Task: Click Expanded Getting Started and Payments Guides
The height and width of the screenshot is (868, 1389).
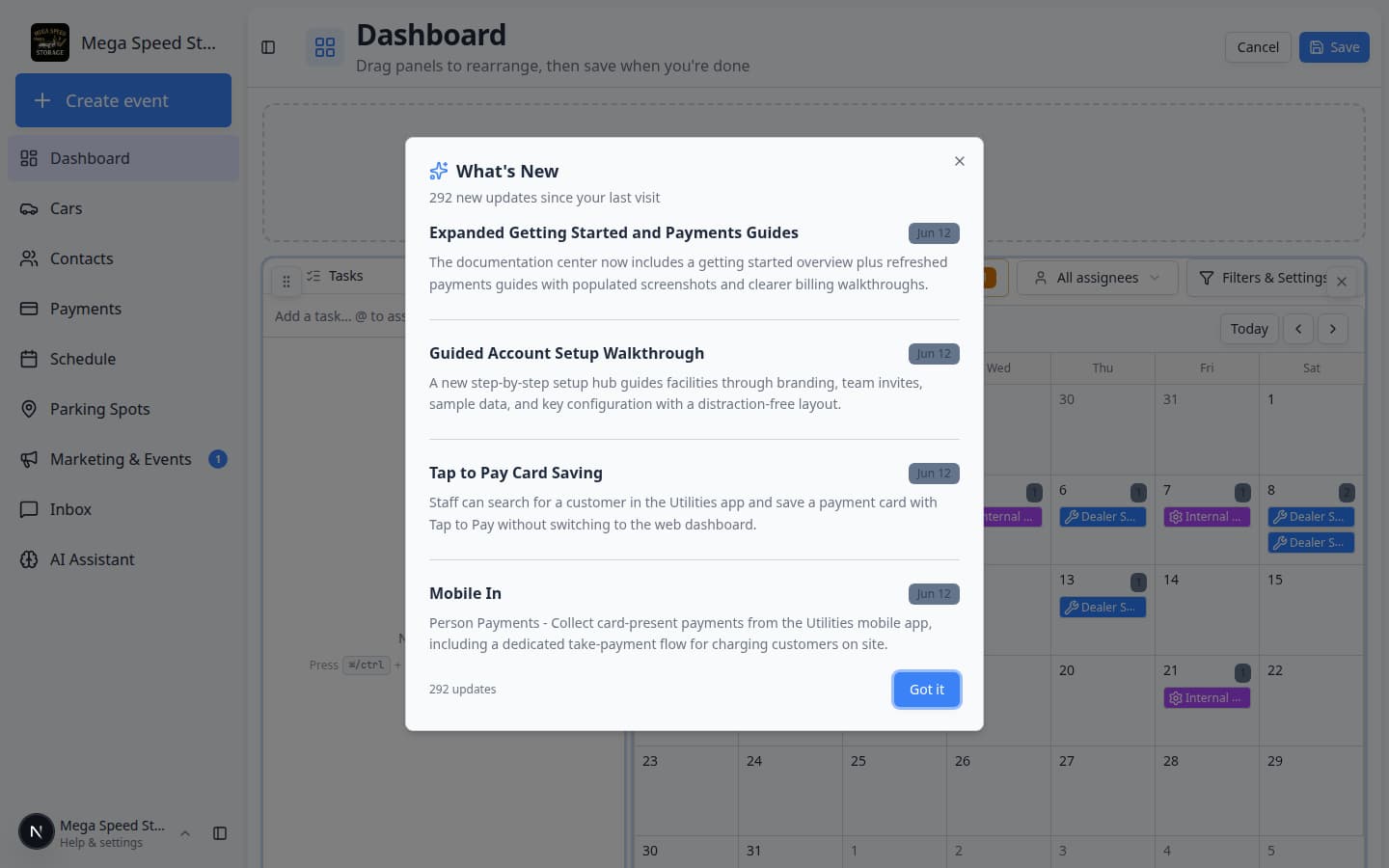Action: point(613,232)
